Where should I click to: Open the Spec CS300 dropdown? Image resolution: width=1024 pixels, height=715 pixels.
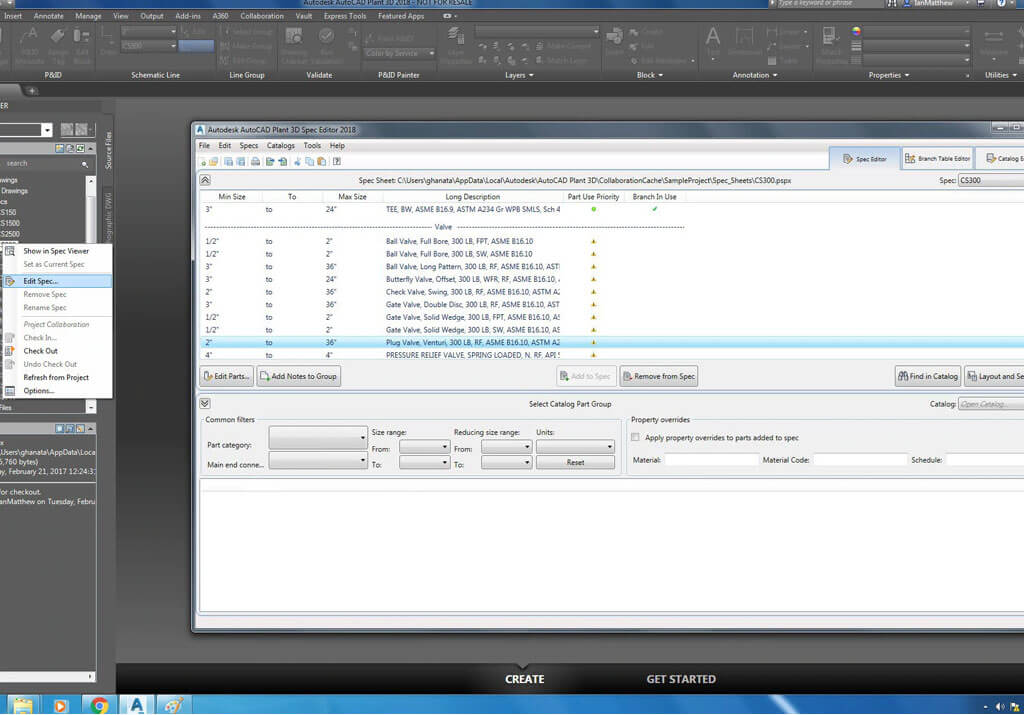[x=991, y=181]
